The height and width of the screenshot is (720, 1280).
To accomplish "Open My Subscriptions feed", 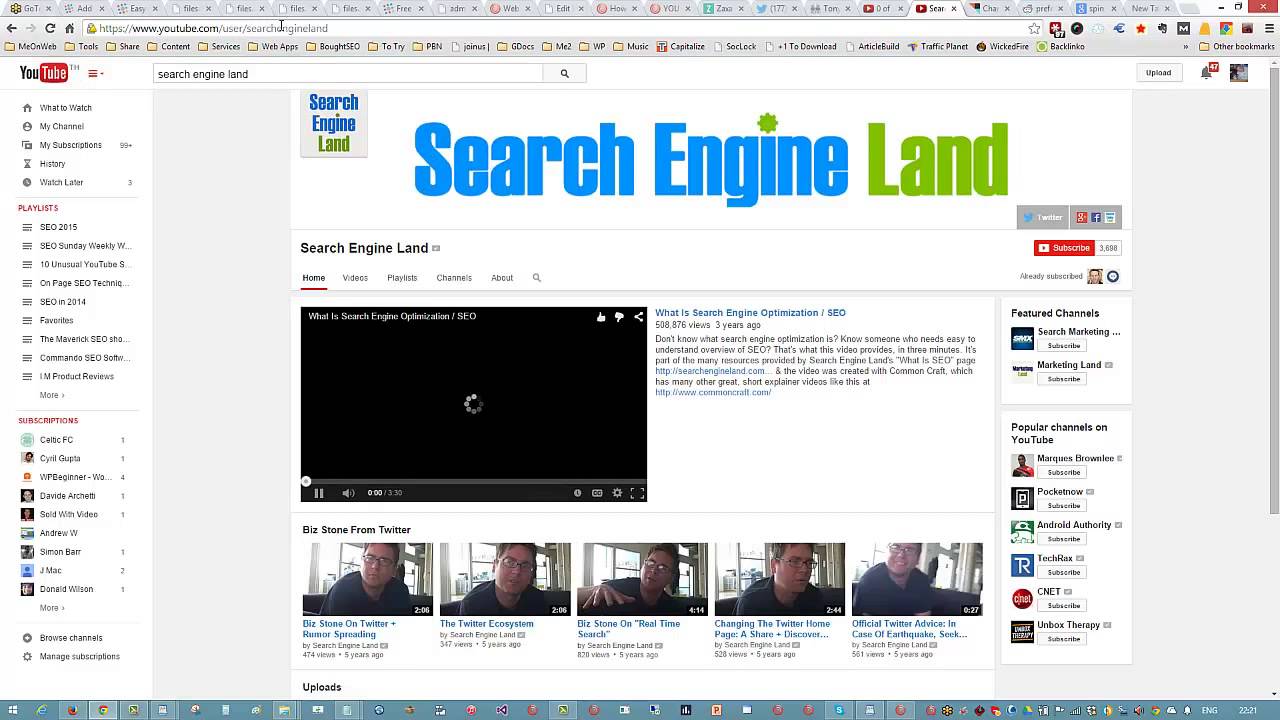I will tap(70, 145).
